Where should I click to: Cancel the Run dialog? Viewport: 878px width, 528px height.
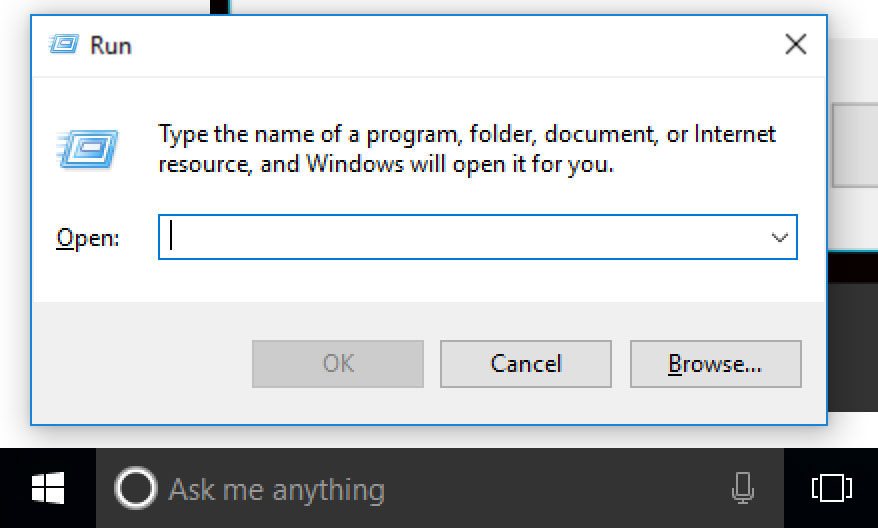pyautogui.click(x=525, y=364)
